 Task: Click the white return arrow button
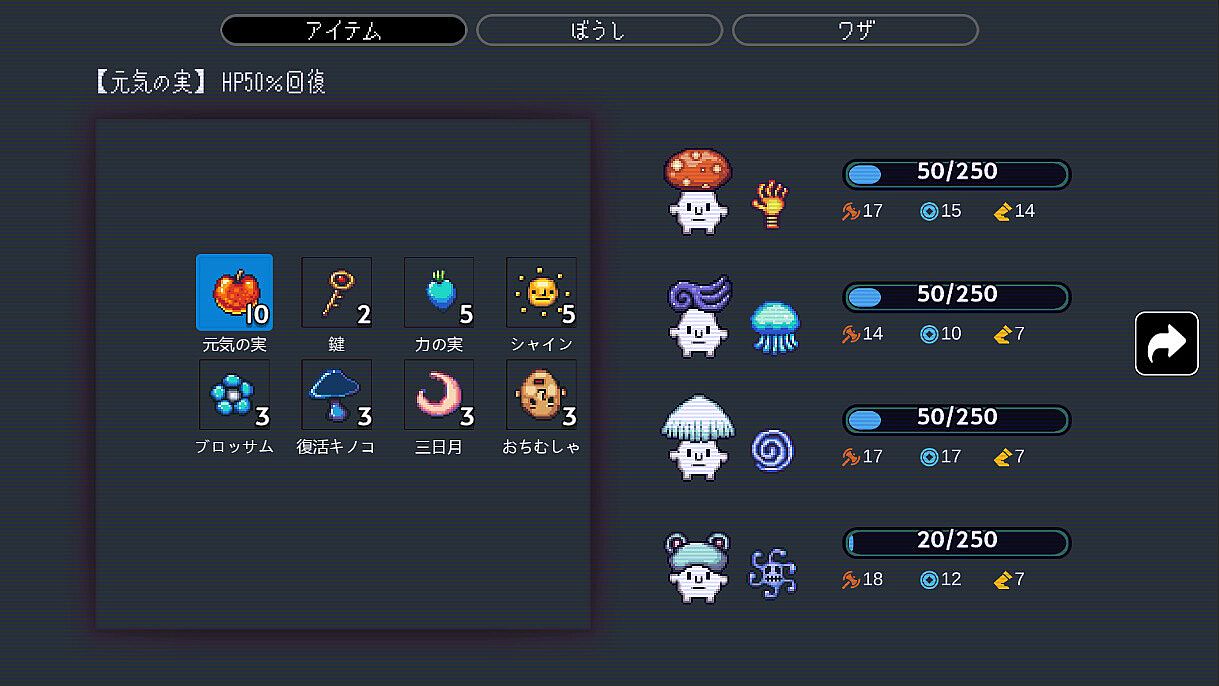pos(1166,343)
